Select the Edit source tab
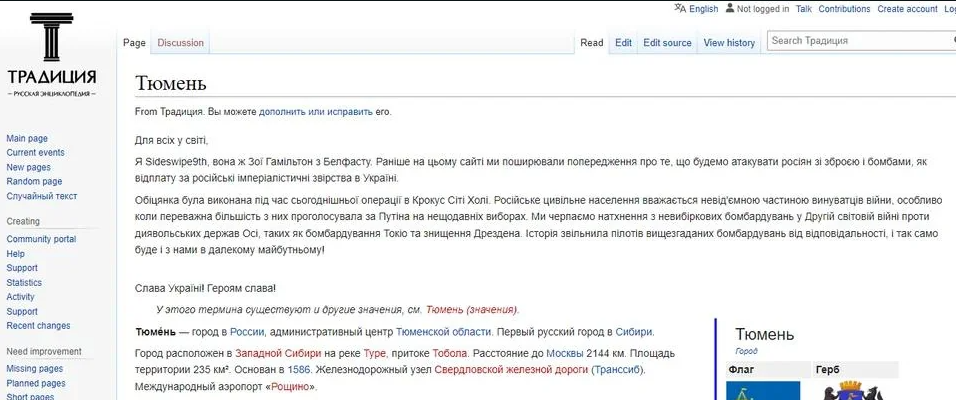 [667, 43]
